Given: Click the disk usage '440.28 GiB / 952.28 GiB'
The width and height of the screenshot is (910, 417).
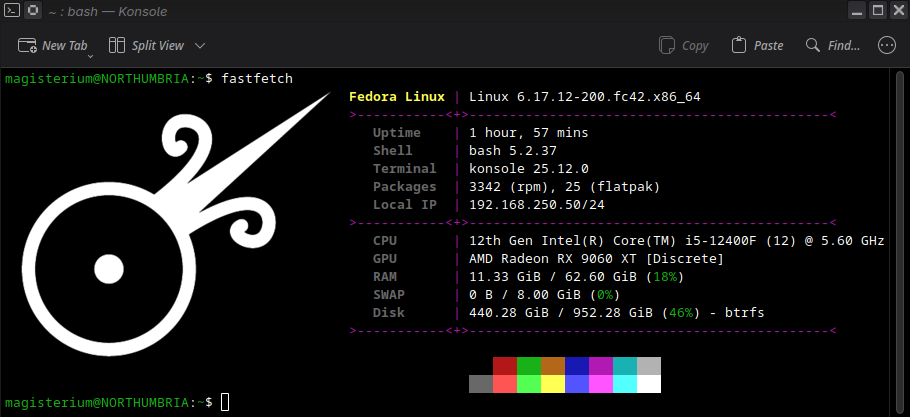Looking at the screenshot, I should point(561,313).
